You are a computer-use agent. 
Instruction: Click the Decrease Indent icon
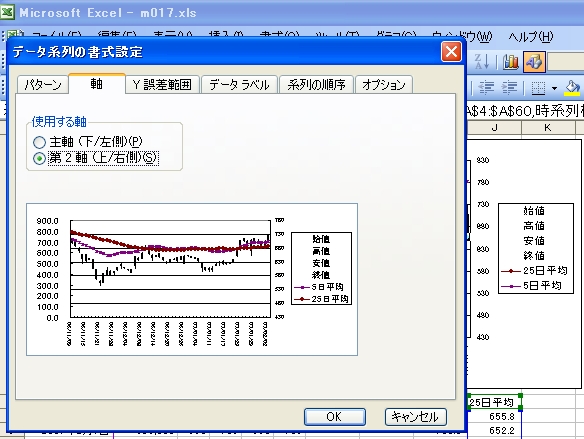(486, 88)
